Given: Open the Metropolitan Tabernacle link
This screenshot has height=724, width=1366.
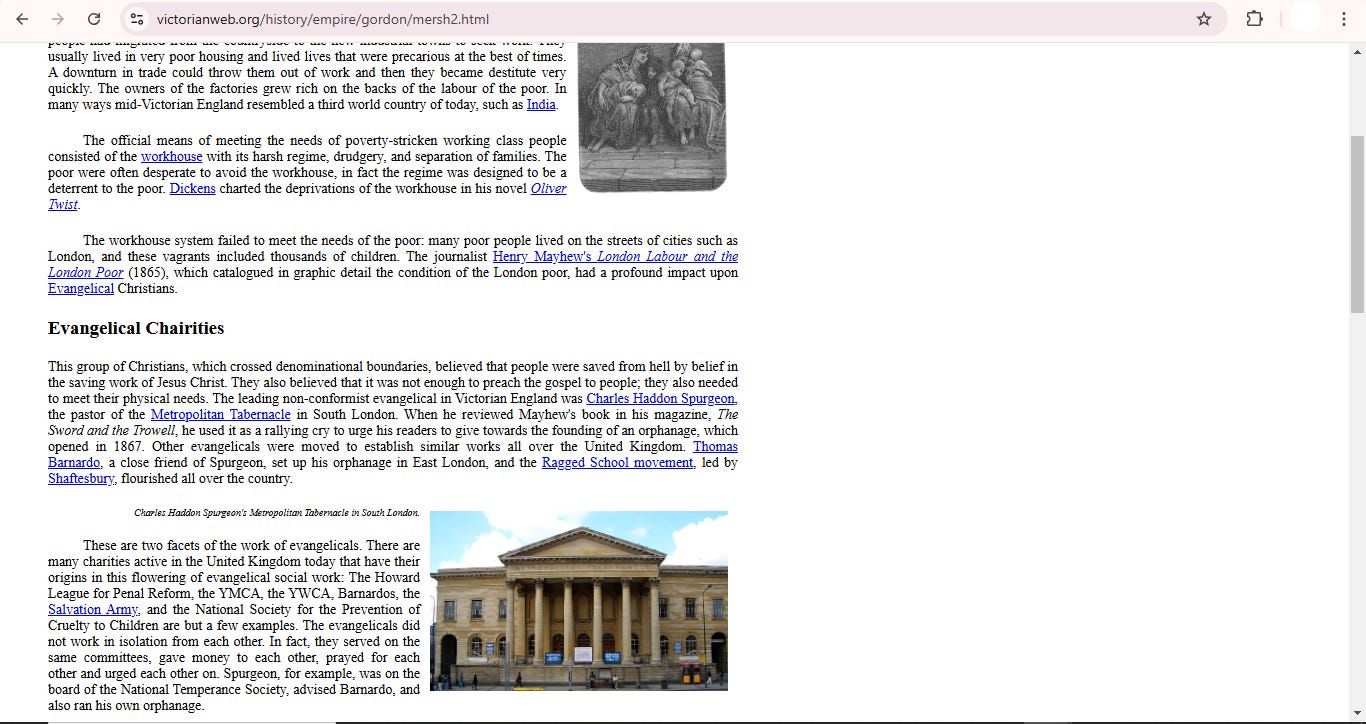Looking at the screenshot, I should 220,415.
